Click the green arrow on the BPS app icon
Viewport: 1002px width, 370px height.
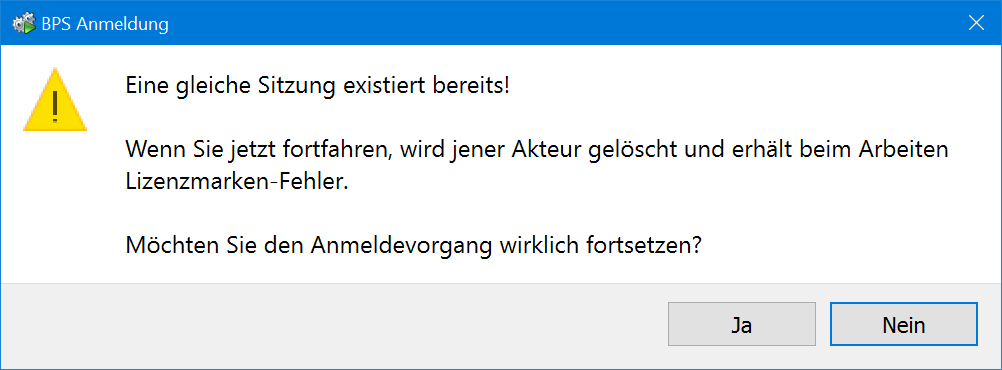(28, 28)
